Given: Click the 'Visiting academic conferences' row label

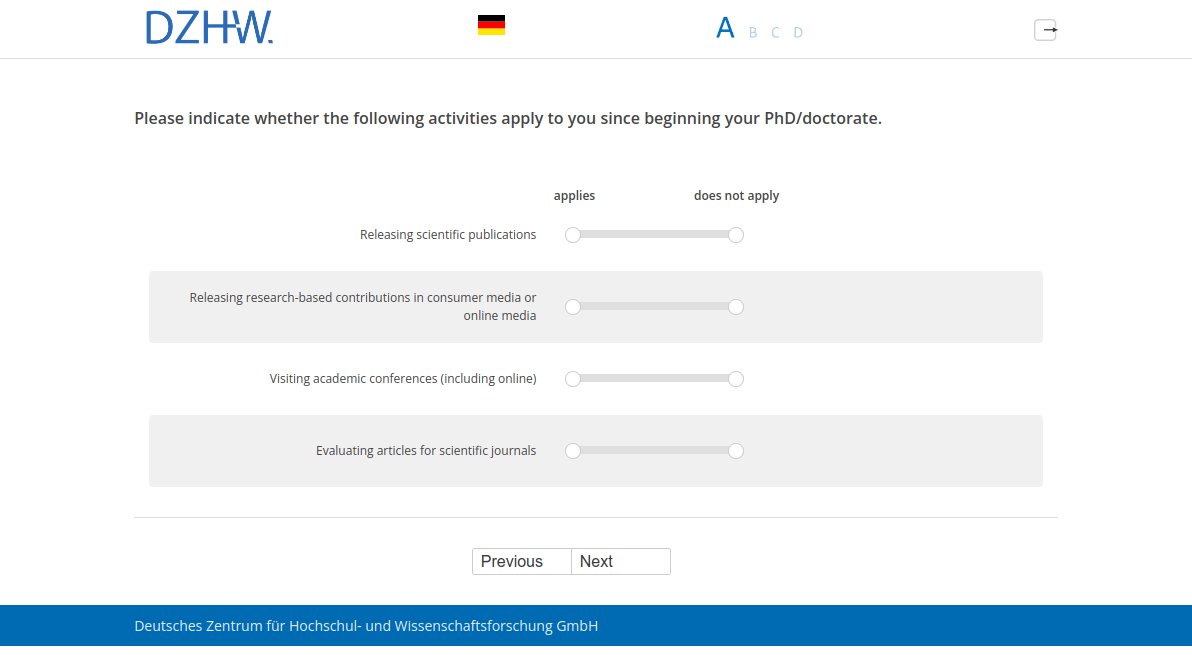Looking at the screenshot, I should 403,379.
